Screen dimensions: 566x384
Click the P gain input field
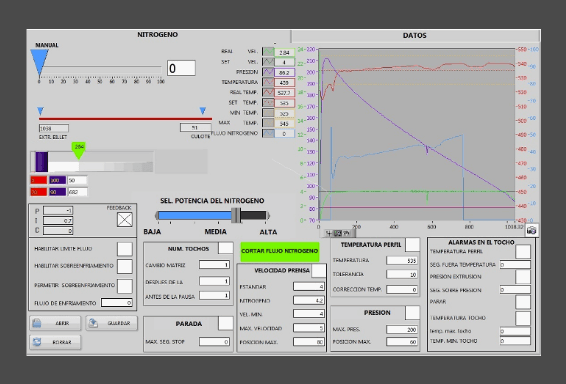[58, 210]
